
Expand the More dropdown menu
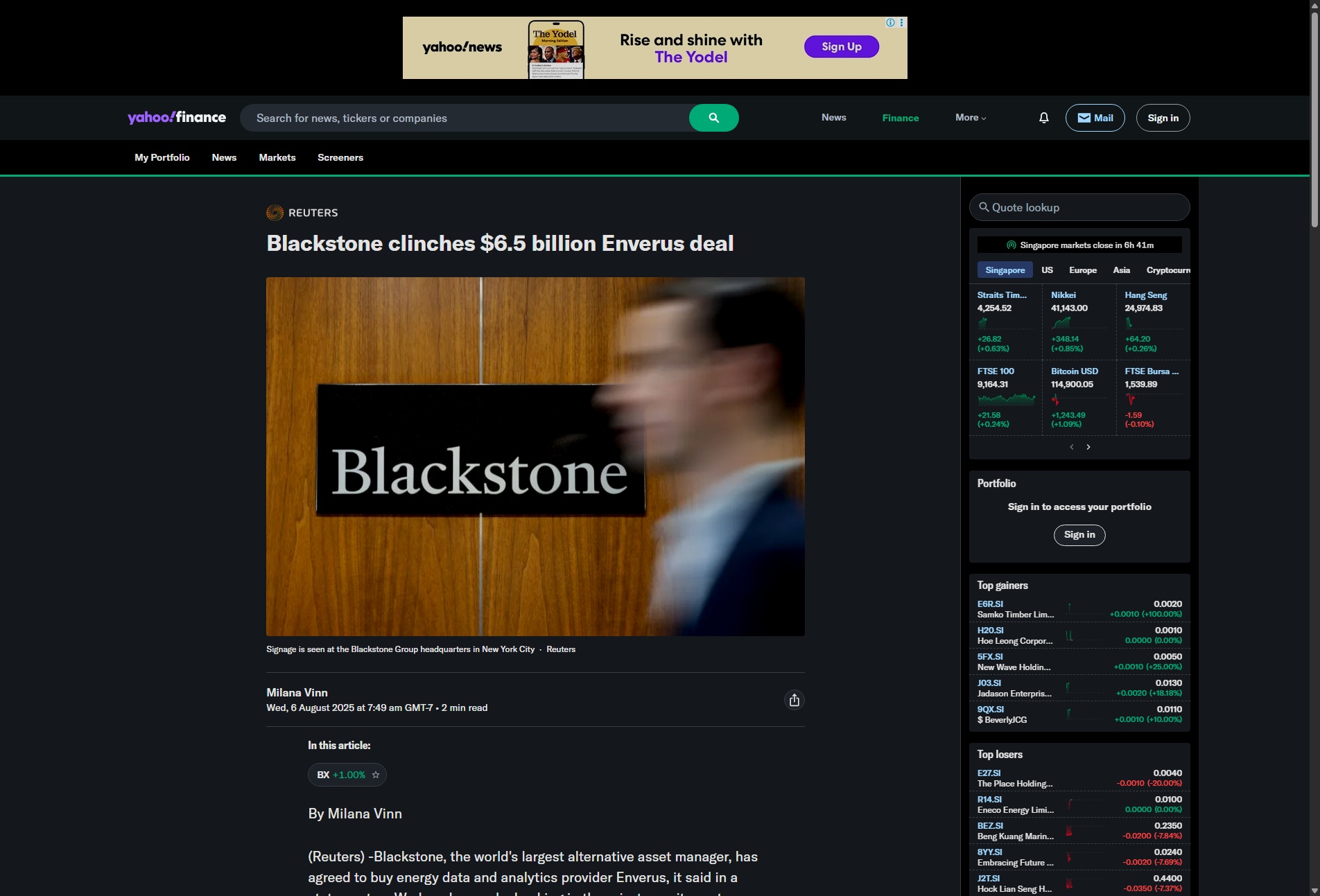click(971, 118)
